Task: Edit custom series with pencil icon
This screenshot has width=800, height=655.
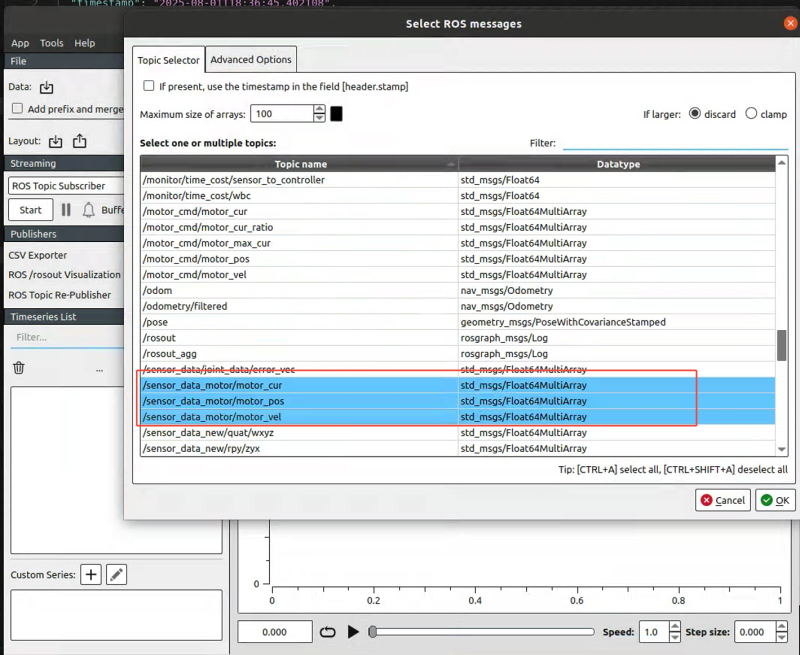Action: pos(117,574)
